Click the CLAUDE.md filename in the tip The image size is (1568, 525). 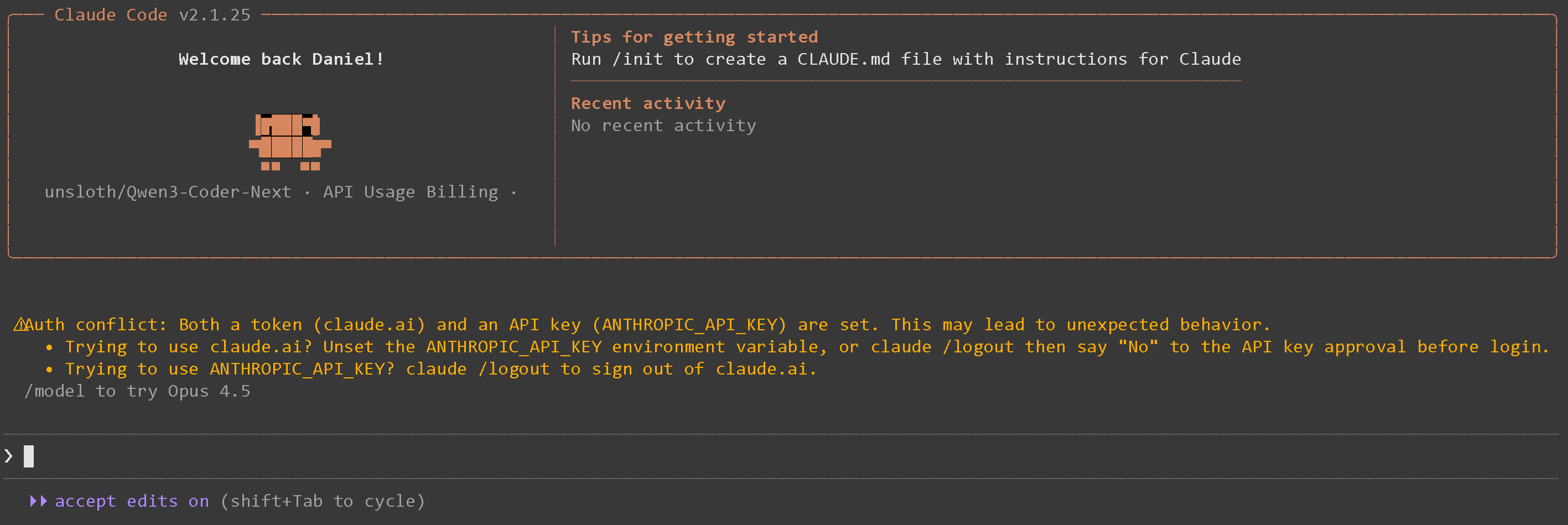(843, 59)
